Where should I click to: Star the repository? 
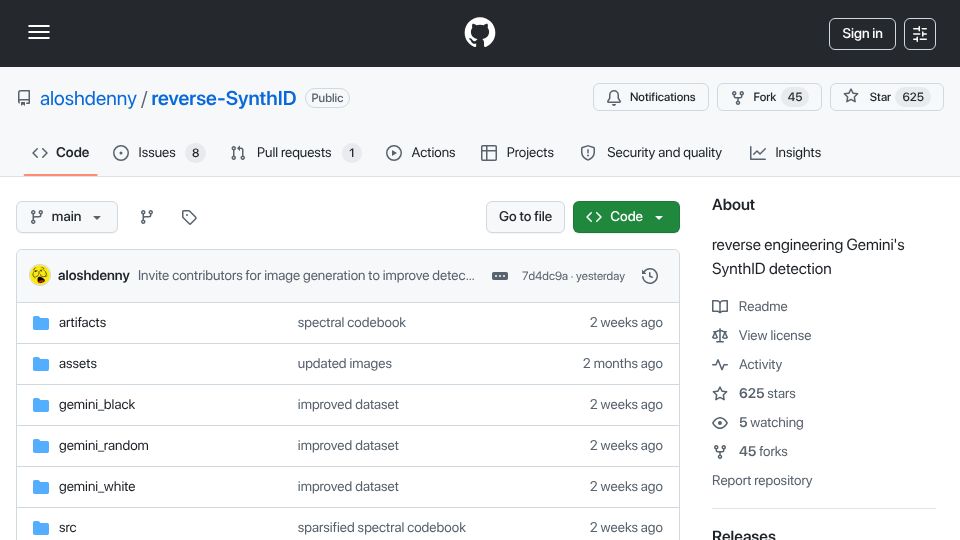887,97
